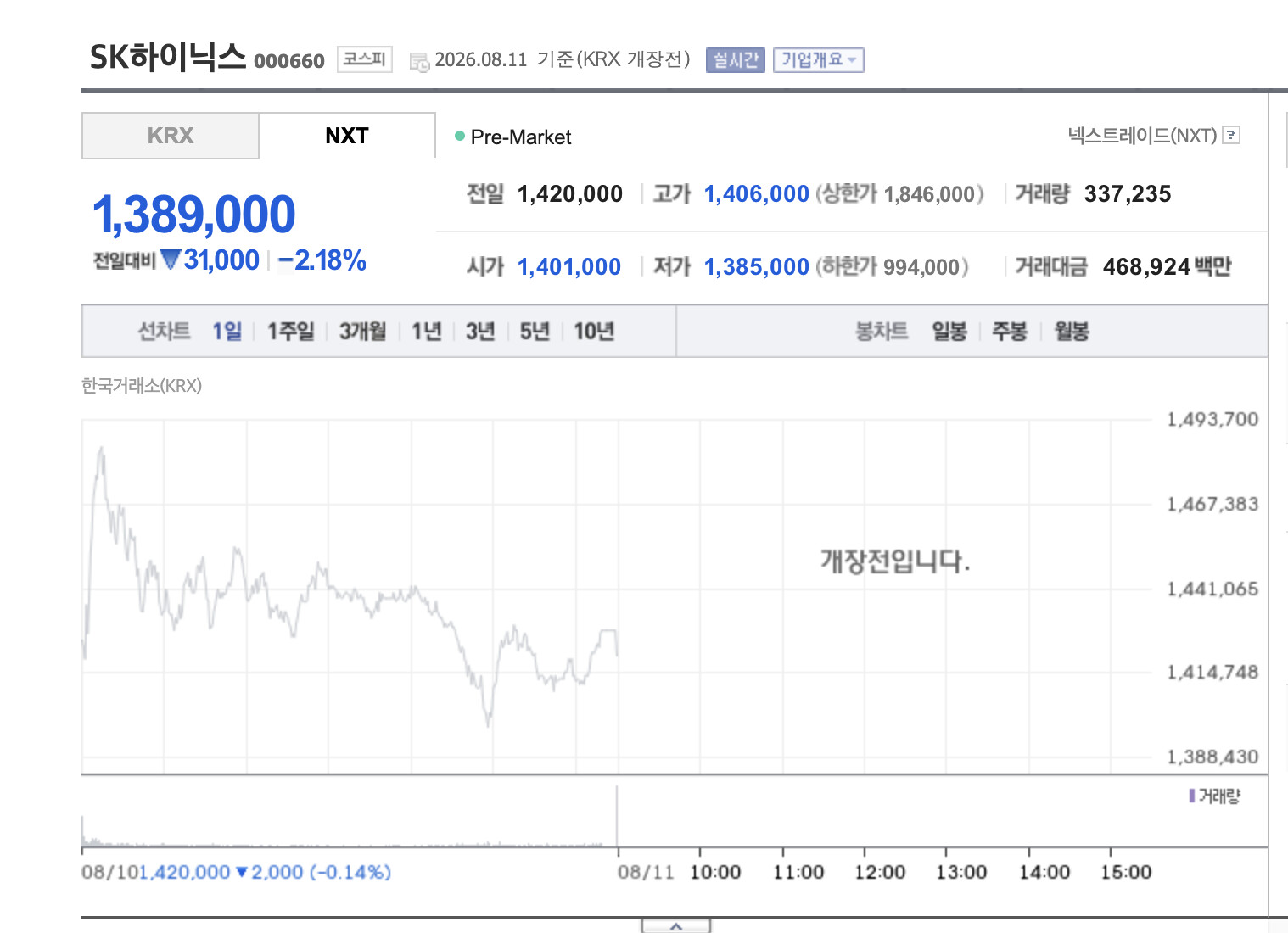The height and width of the screenshot is (933, 1288).
Task: Click the 08/11 date axis label
Action: click(x=646, y=872)
